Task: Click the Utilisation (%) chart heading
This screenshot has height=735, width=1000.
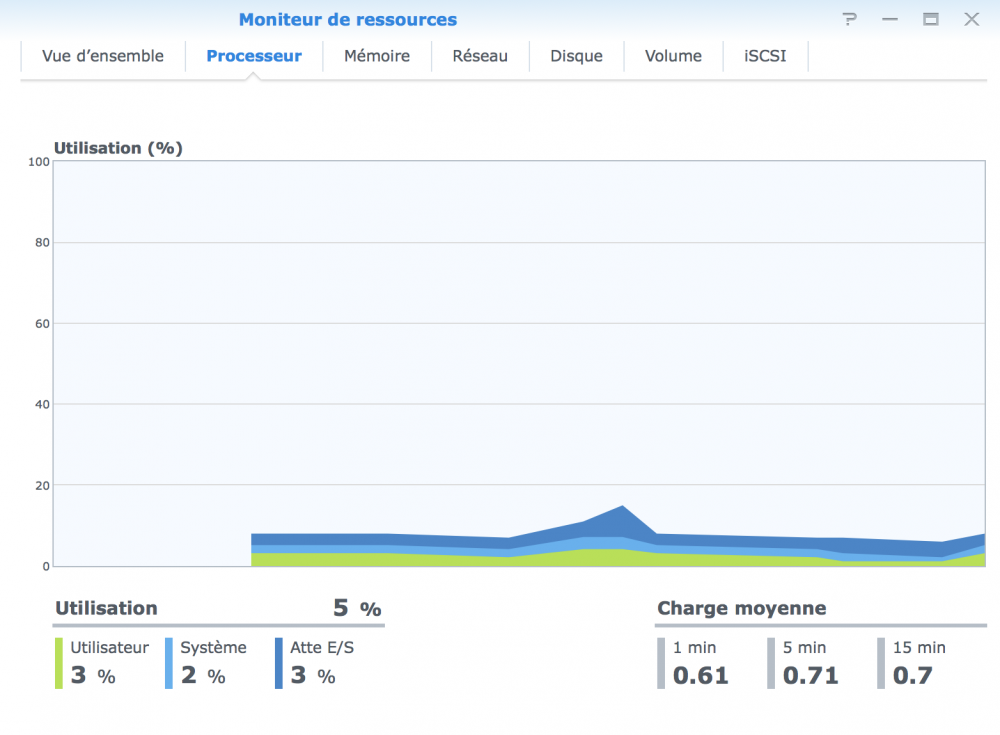Action: pos(118,148)
